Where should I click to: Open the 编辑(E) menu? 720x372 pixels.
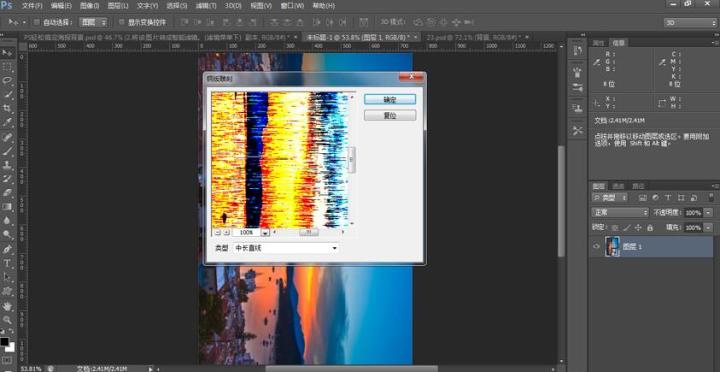click(x=61, y=6)
